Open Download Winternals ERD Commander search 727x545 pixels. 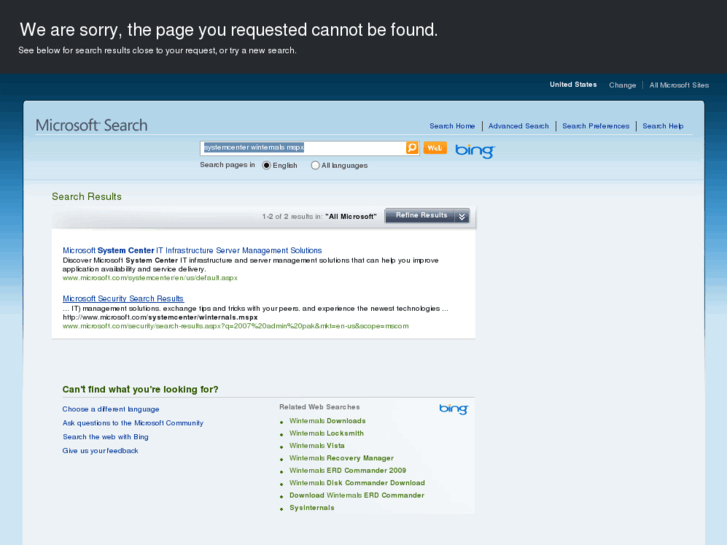pyautogui.click(x=357, y=495)
